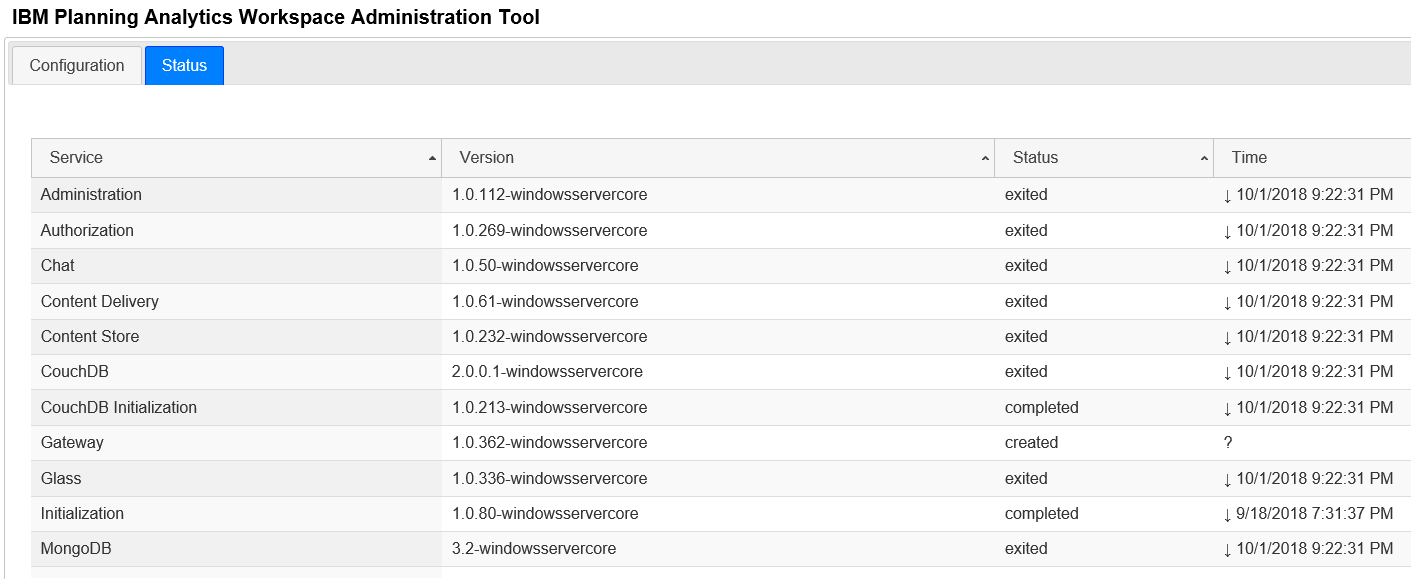This screenshot has height=579, width=1411.
Task: Click the sort arrow in the Service column header
Action: click(432, 159)
